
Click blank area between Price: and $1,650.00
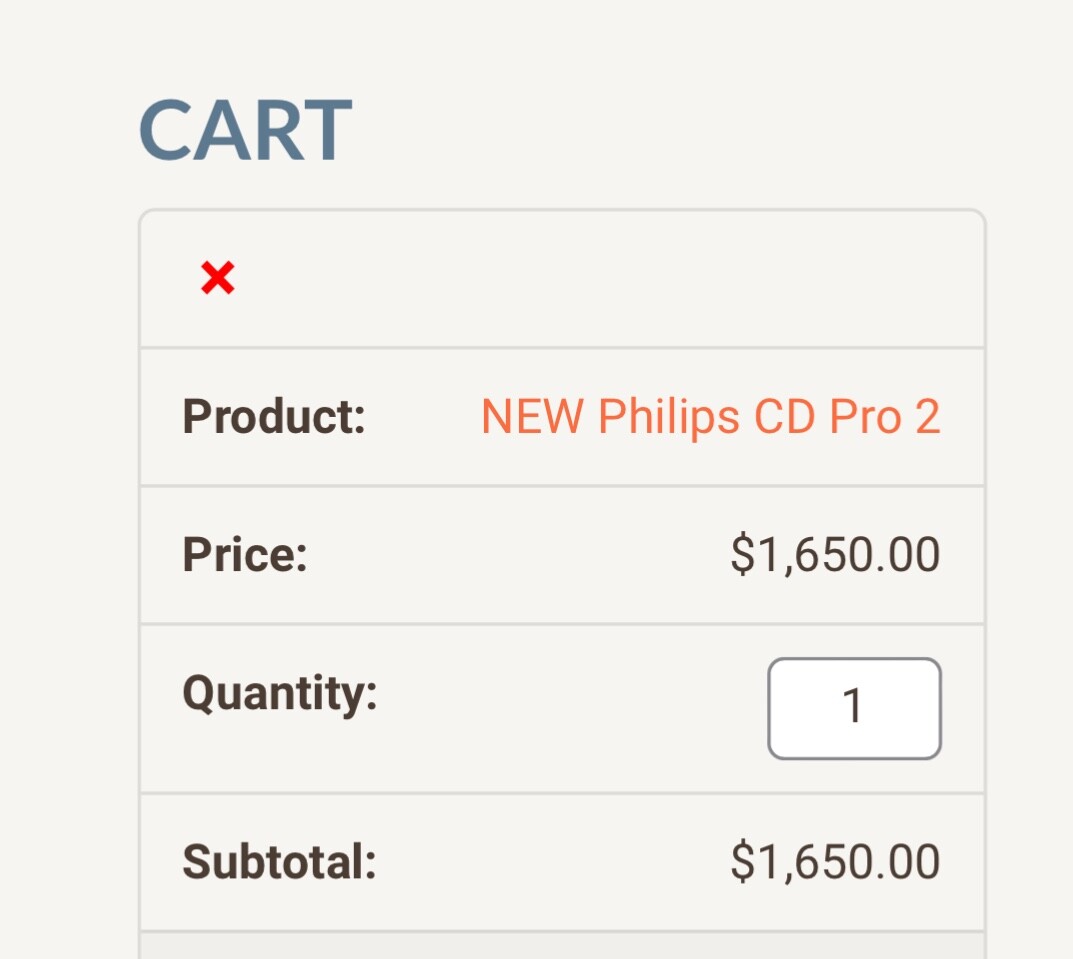pos(519,555)
